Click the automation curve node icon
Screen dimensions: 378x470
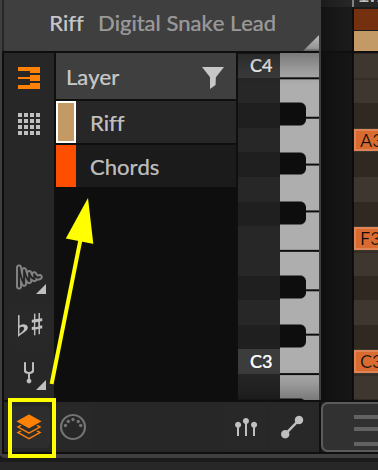292,427
